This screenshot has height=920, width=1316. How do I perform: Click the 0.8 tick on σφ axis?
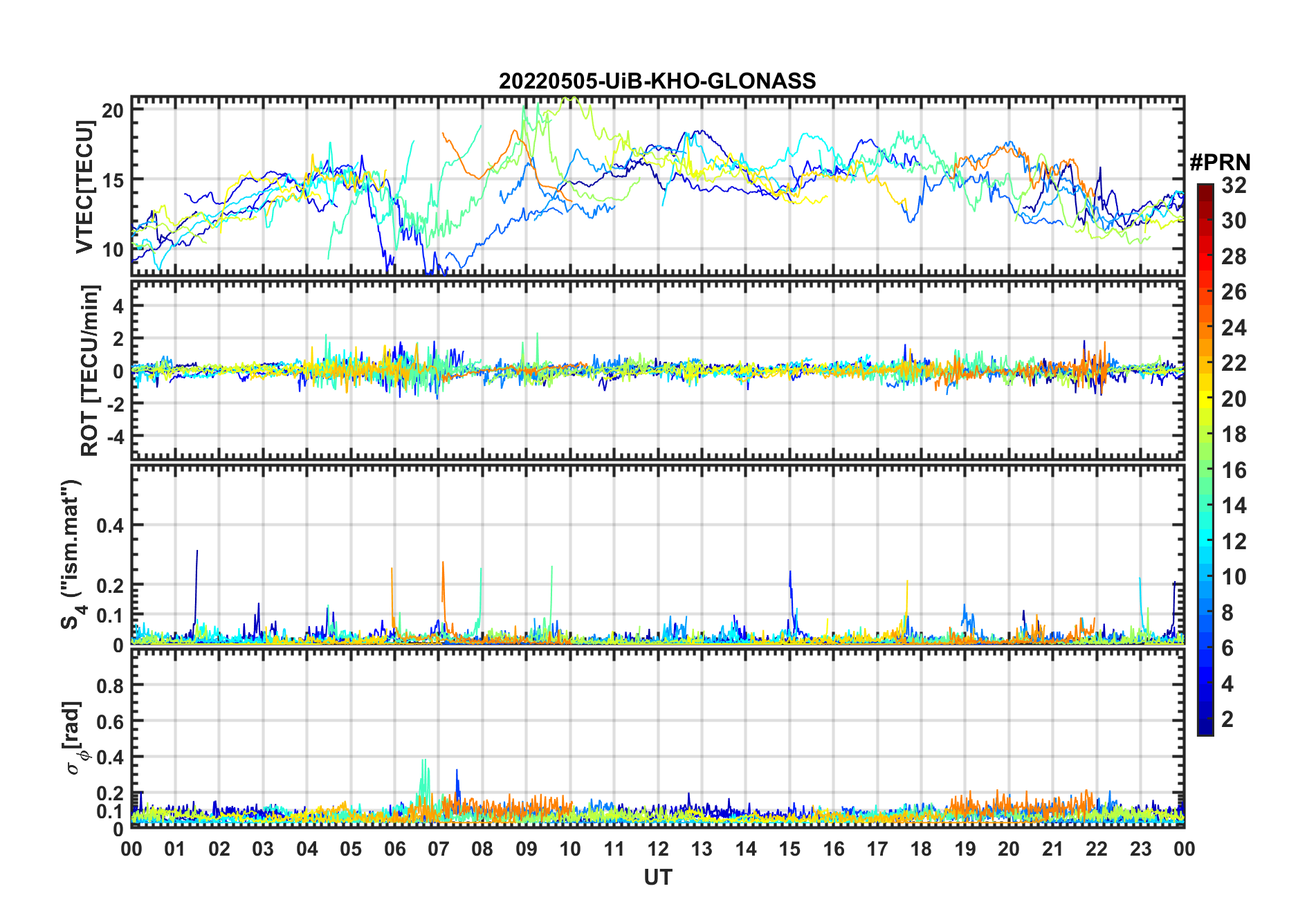coord(111,686)
